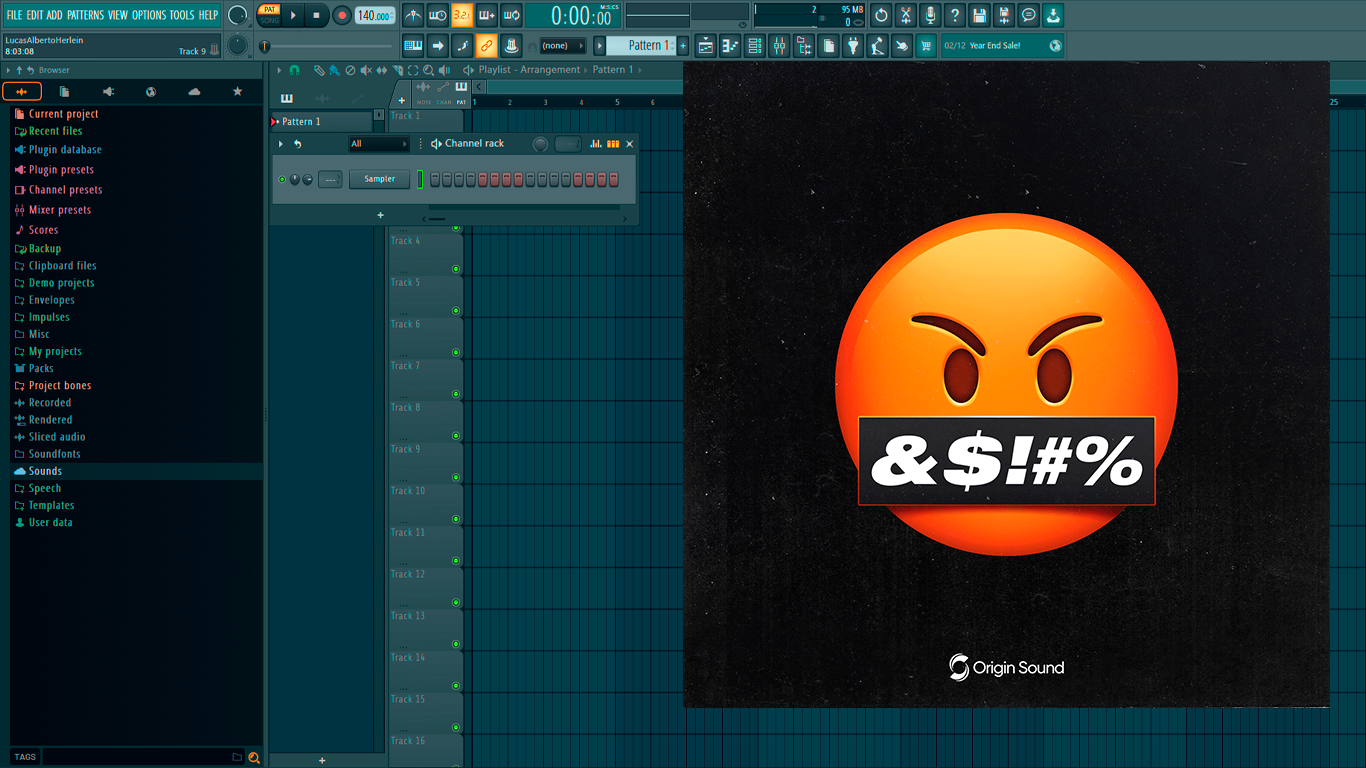Adjust the Sampler channel panning knob
The height and width of the screenshot is (768, 1366).
(295, 179)
